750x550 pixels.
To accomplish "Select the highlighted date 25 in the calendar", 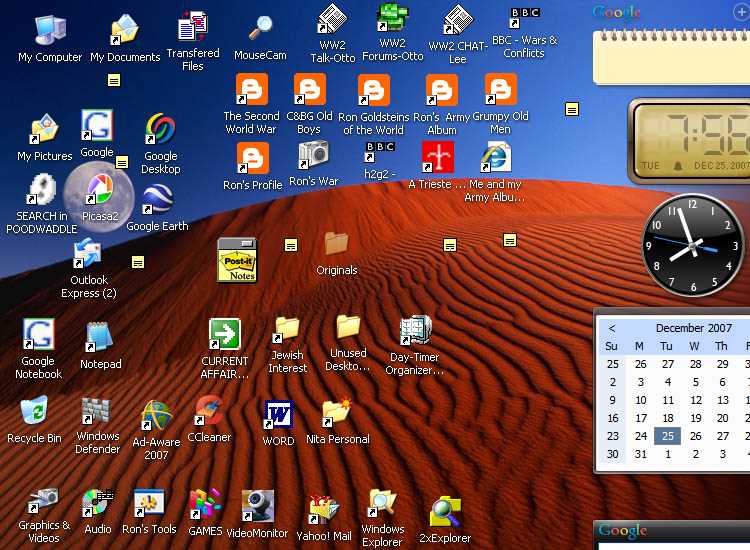I will pyautogui.click(x=667, y=435).
